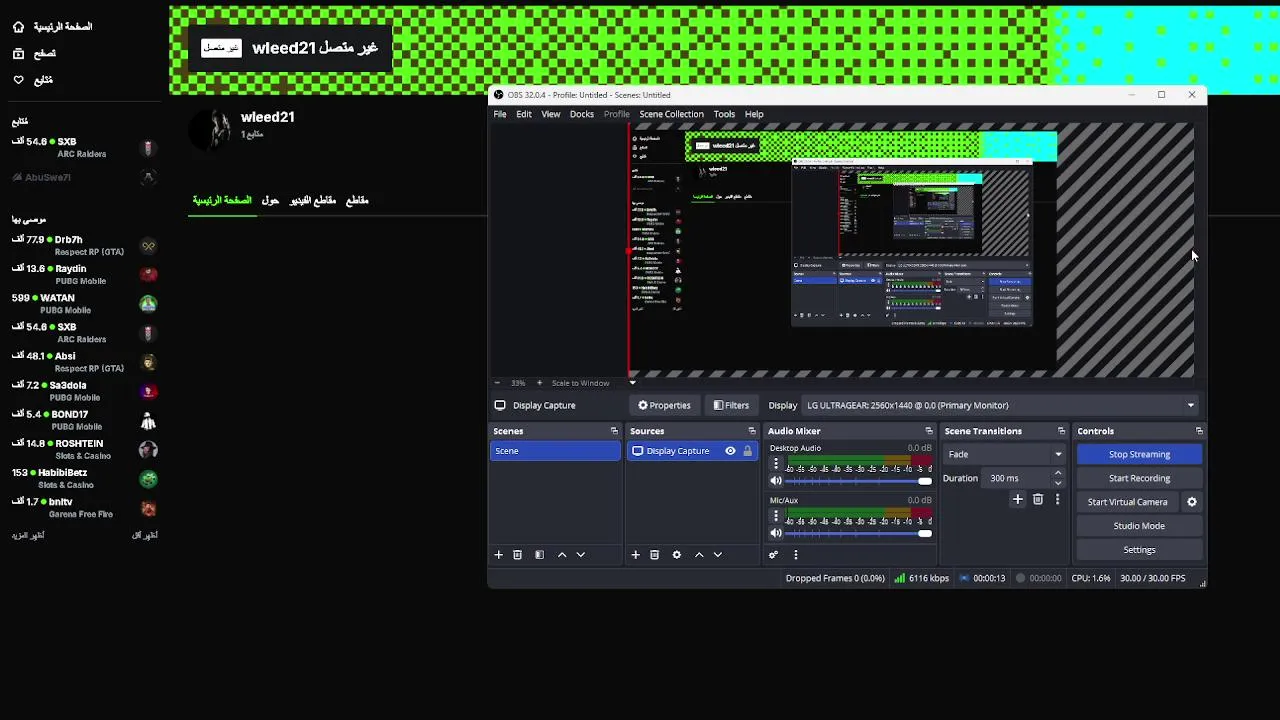Image resolution: width=1280 pixels, height=720 pixels.
Task: Toggle Studio Mode
Action: click(1139, 526)
